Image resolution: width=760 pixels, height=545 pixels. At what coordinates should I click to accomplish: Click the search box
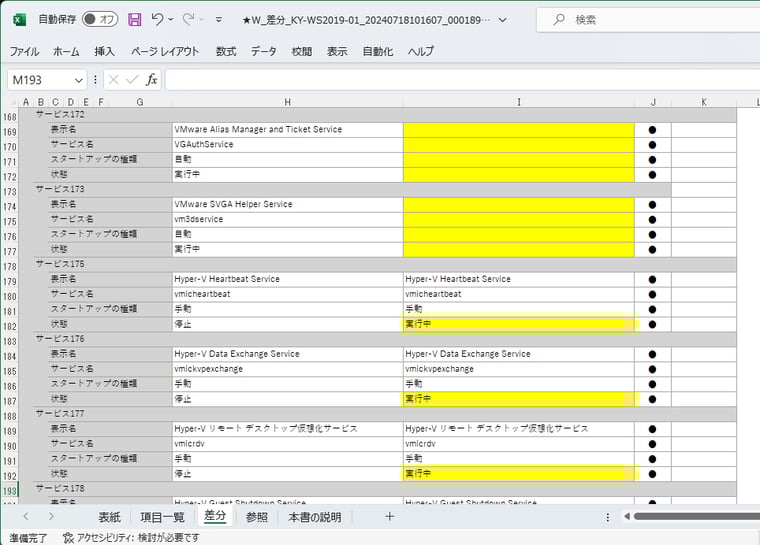pyautogui.click(x=648, y=20)
